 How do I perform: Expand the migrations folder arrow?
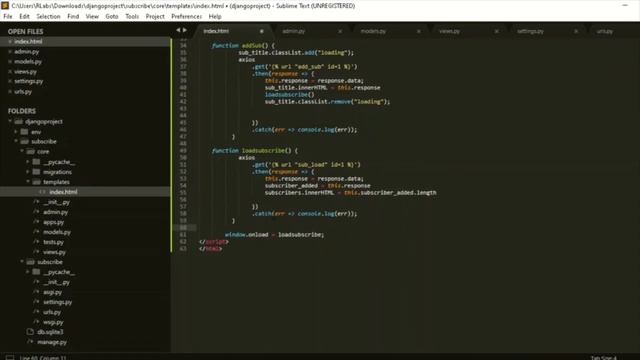click(x=28, y=172)
